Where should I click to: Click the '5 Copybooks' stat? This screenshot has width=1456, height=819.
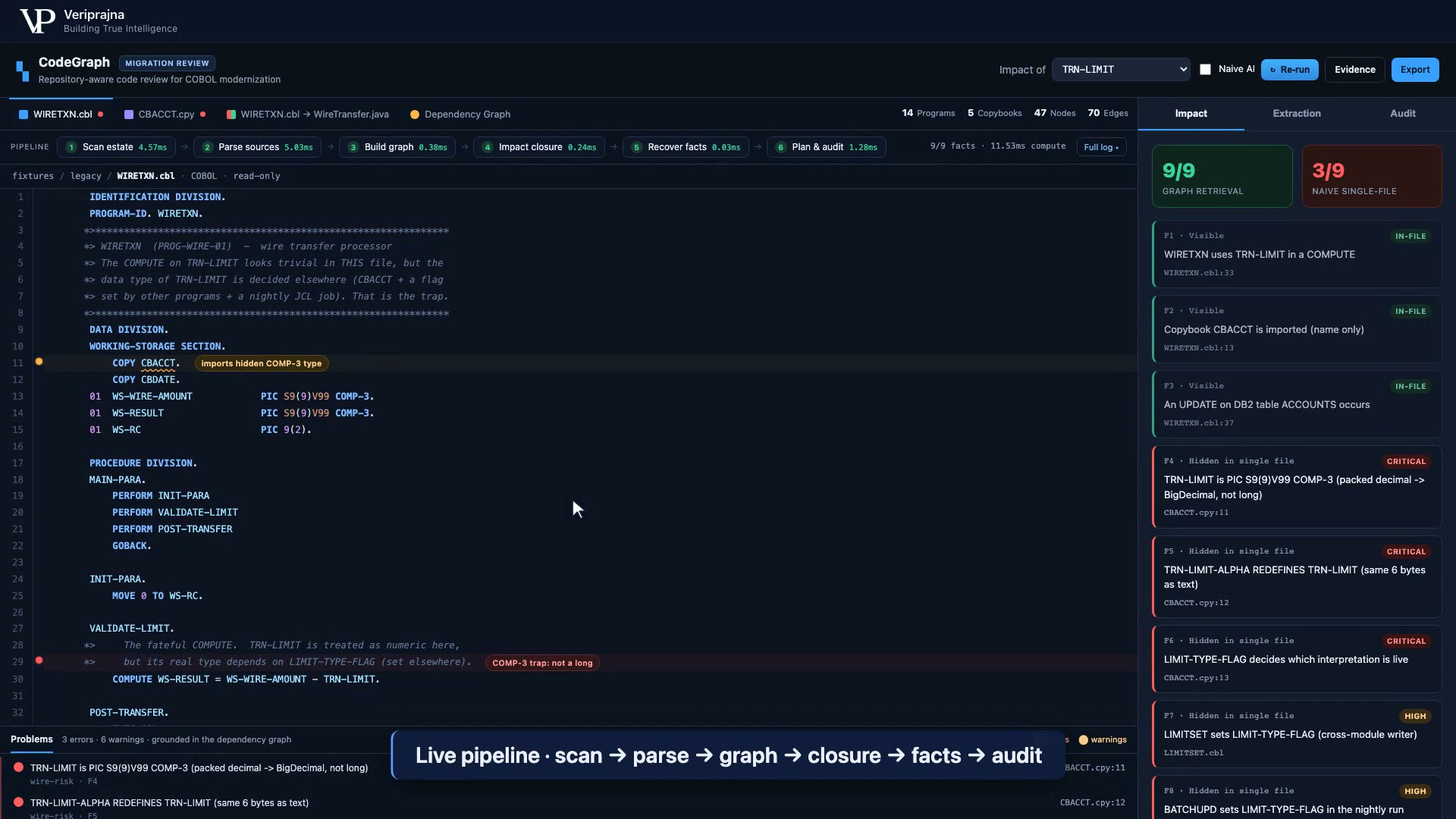(994, 113)
